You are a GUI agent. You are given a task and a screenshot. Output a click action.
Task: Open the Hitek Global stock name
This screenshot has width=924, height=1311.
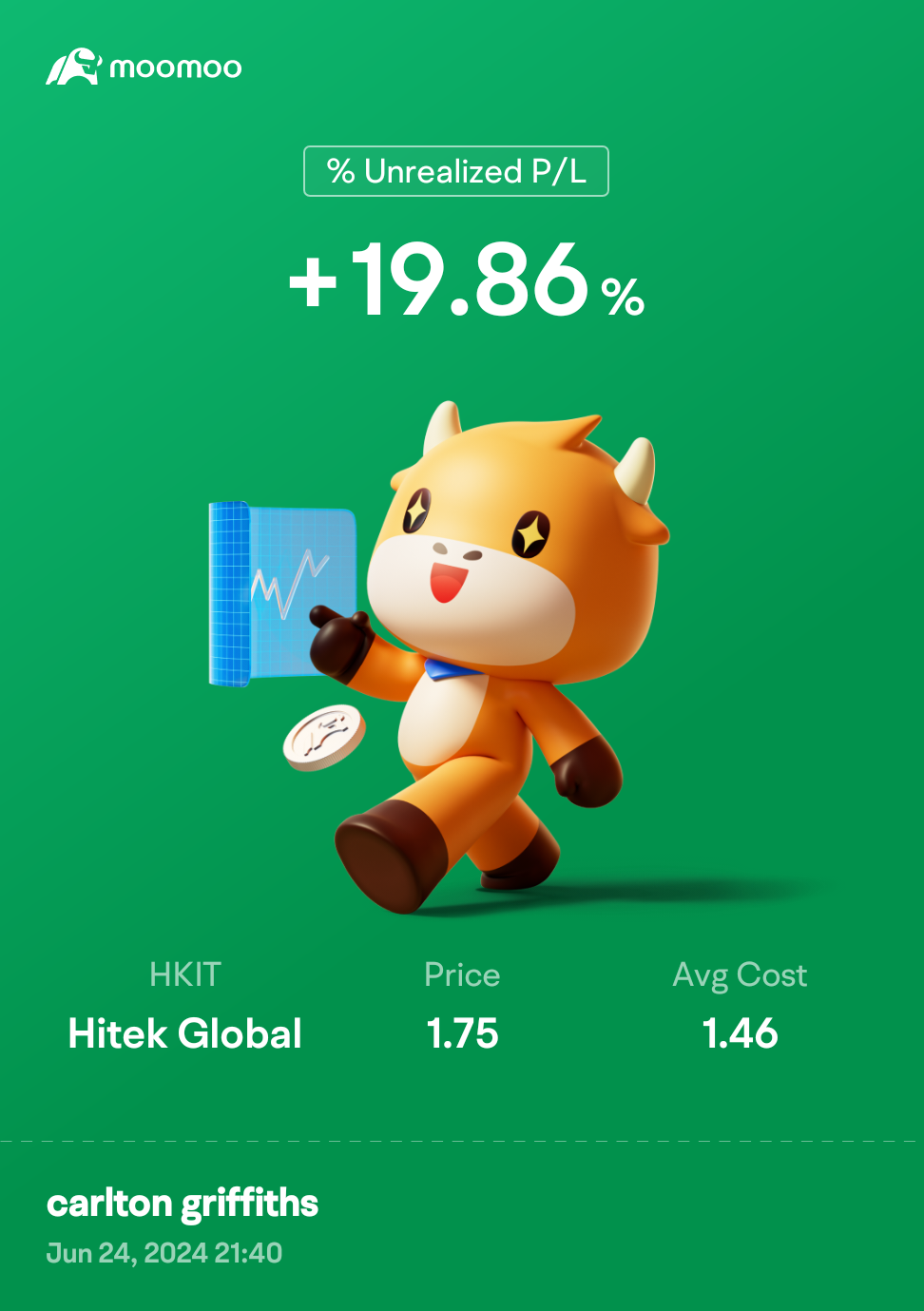[x=185, y=1033]
